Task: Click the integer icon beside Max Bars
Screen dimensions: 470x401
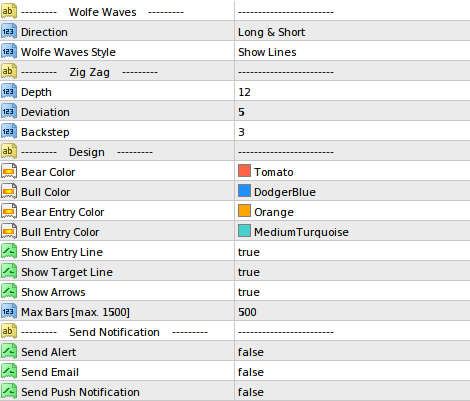Action: (x=9, y=311)
